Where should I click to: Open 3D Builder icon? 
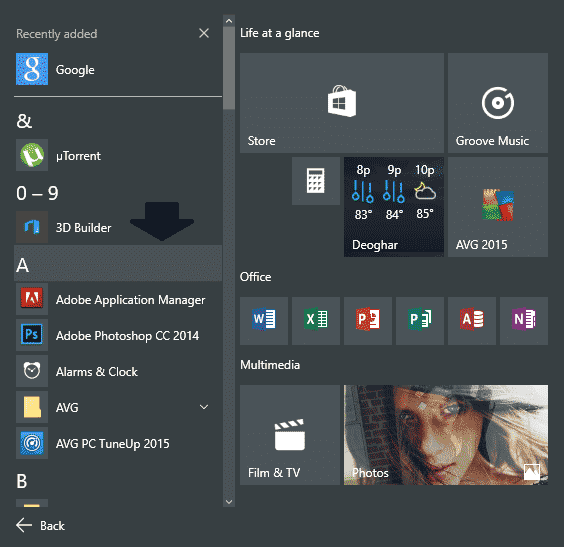click(x=32, y=227)
